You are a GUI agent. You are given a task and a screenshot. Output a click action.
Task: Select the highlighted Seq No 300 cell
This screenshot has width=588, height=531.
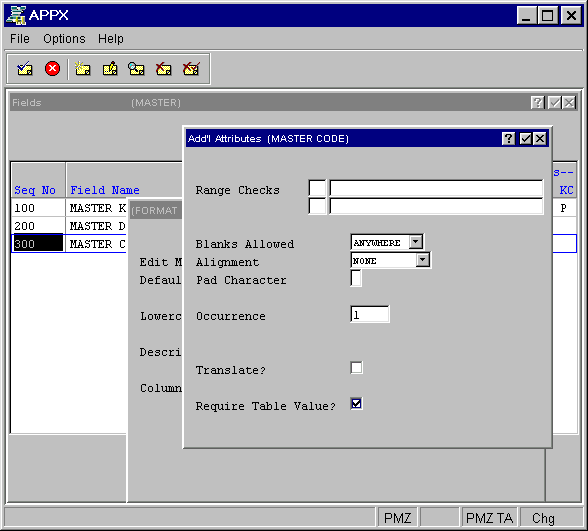(38, 244)
